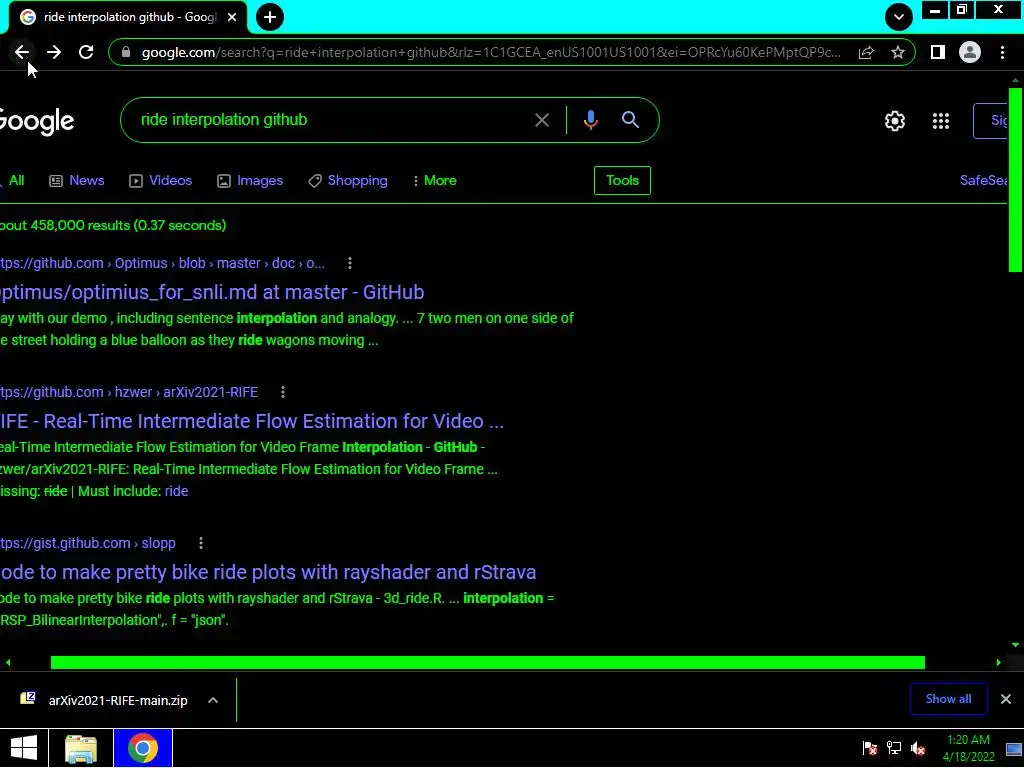Switch to the Images results tab
This screenshot has width=1024, height=768.
click(x=250, y=180)
